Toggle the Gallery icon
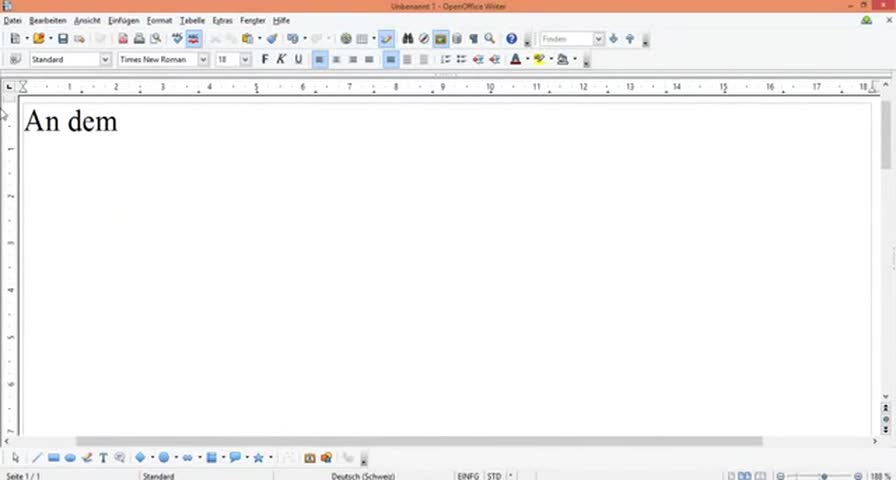Screen dimensions: 896x480 coord(441,39)
